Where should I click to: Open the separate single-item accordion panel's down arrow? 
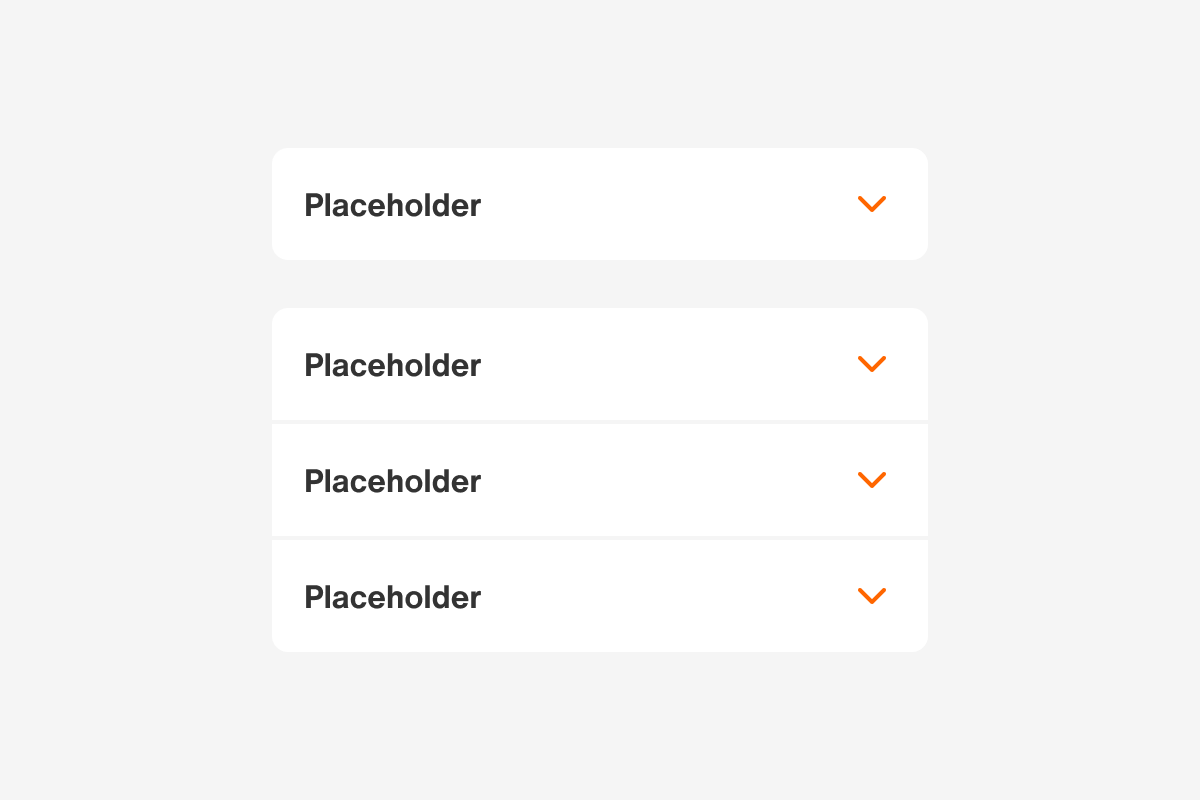click(872, 204)
